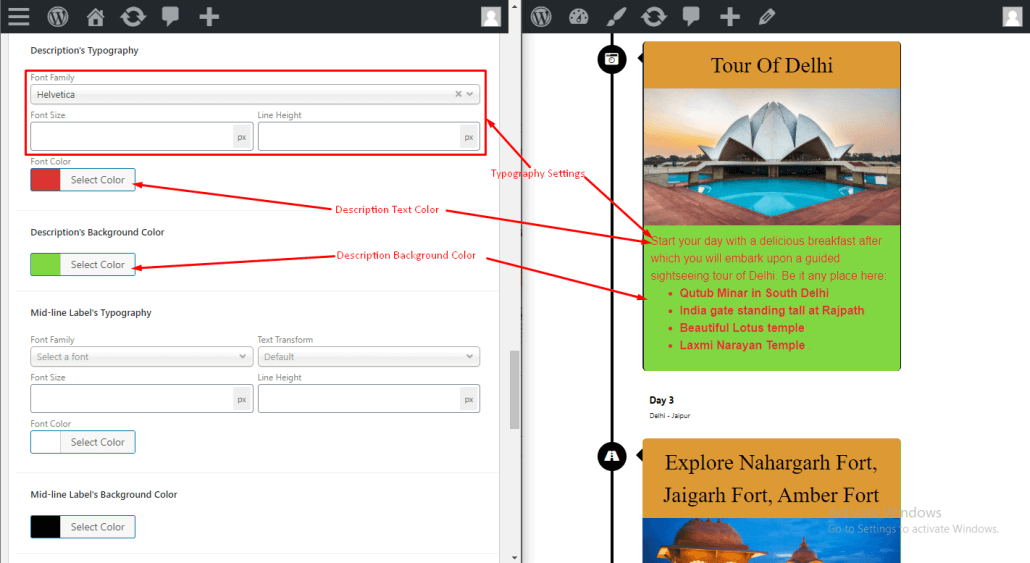Click the Day 3 label

pos(661,400)
